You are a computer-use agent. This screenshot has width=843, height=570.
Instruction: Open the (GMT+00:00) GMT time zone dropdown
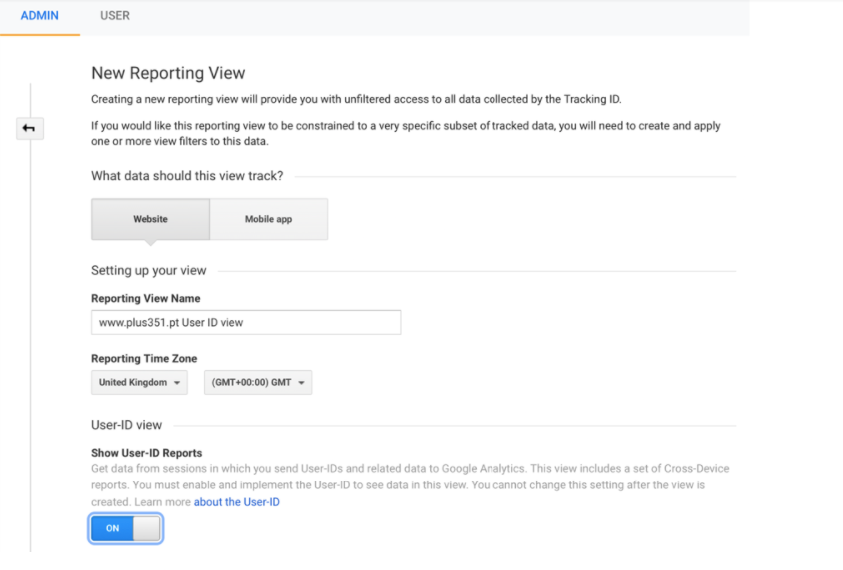point(258,382)
